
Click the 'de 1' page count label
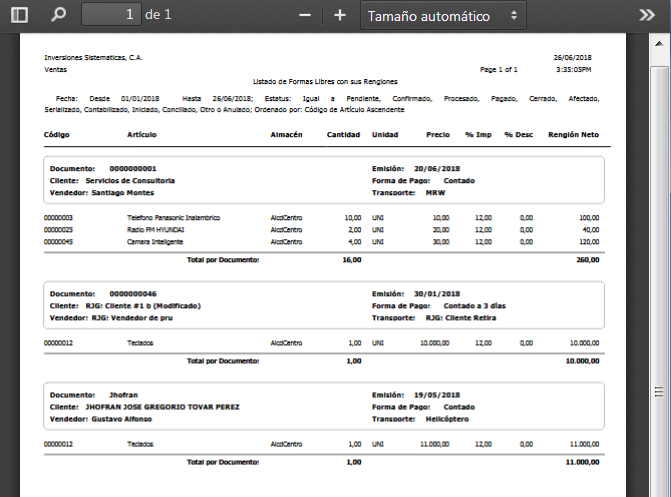click(x=158, y=15)
